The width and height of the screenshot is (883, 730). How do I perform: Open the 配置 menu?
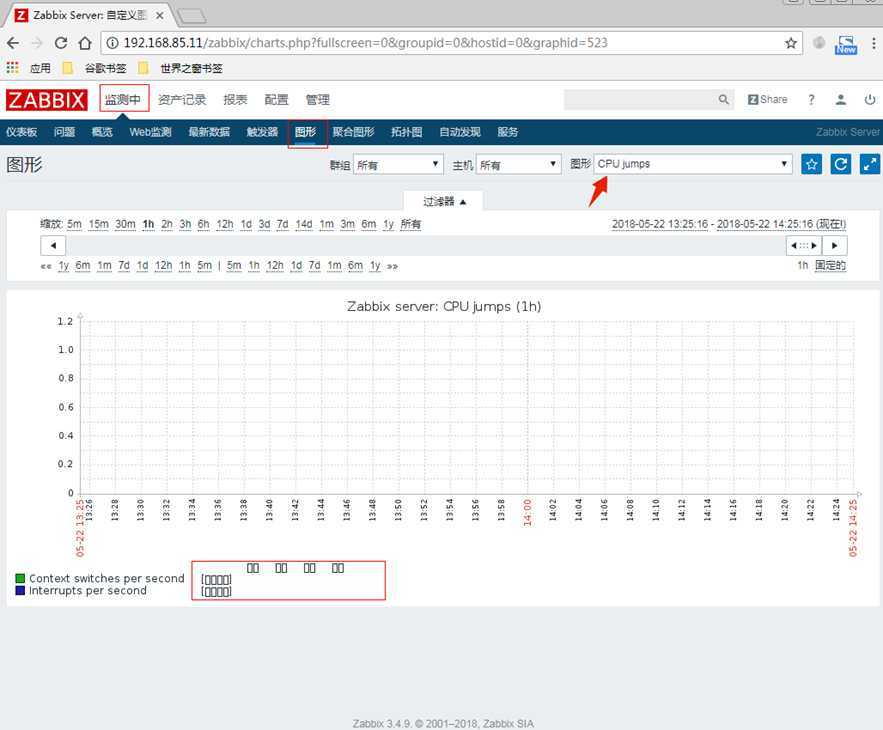[277, 100]
